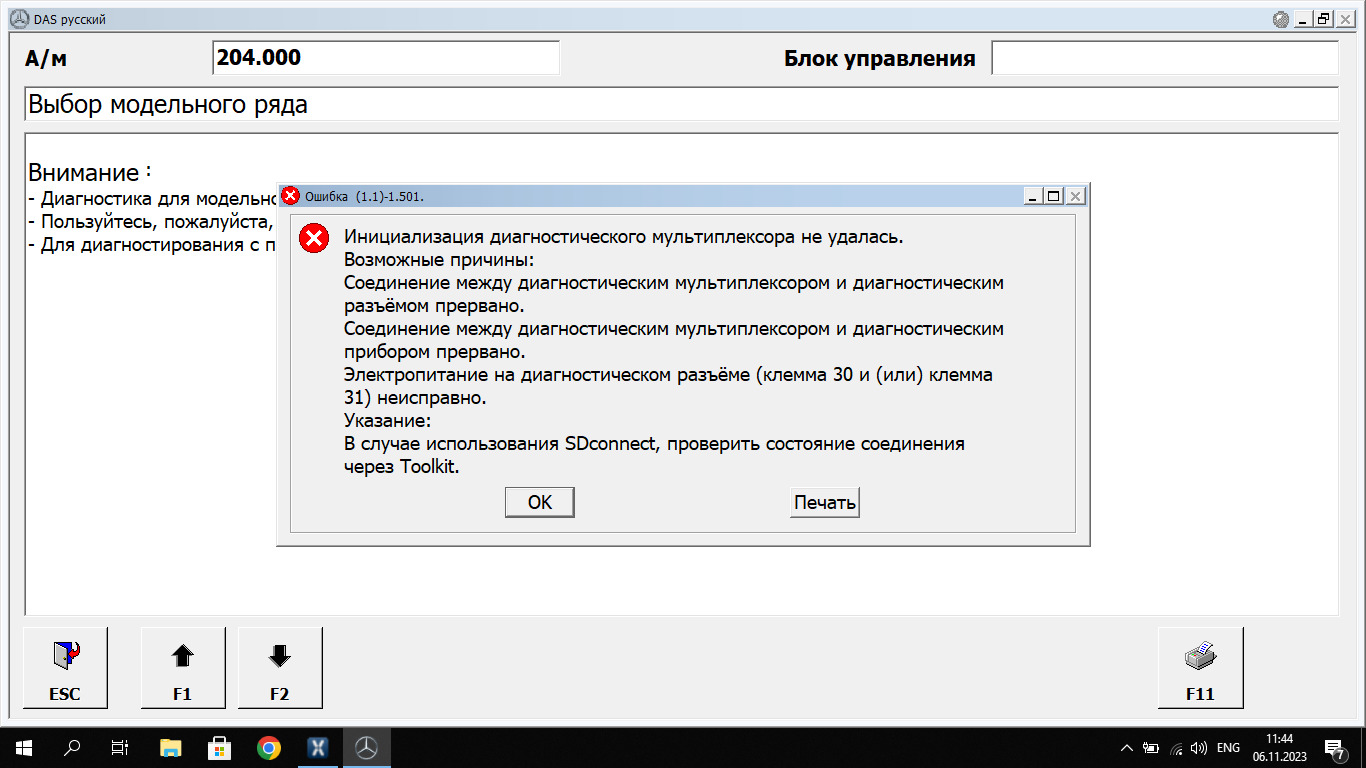The height and width of the screenshot is (768, 1366).
Task: Open Microsoft Store from taskbar
Action: [219, 747]
